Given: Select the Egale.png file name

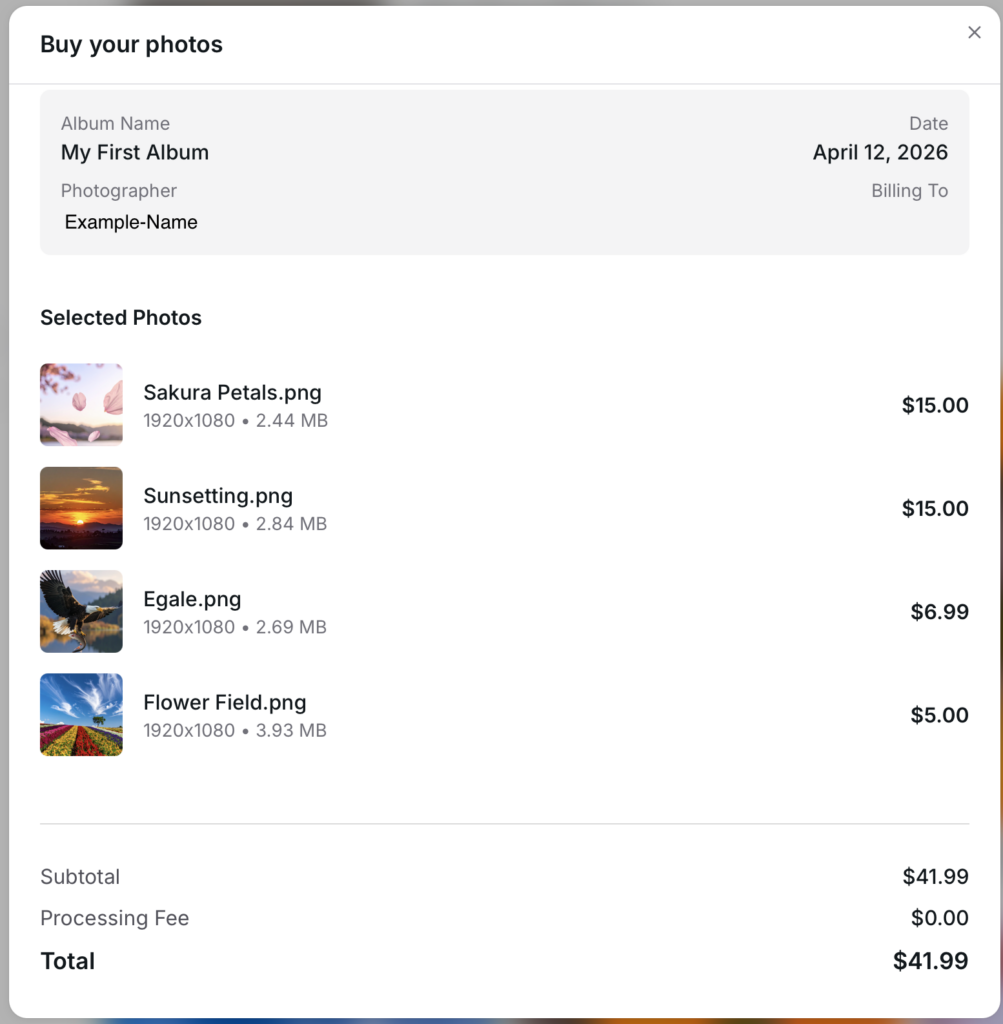Looking at the screenshot, I should 192,599.
